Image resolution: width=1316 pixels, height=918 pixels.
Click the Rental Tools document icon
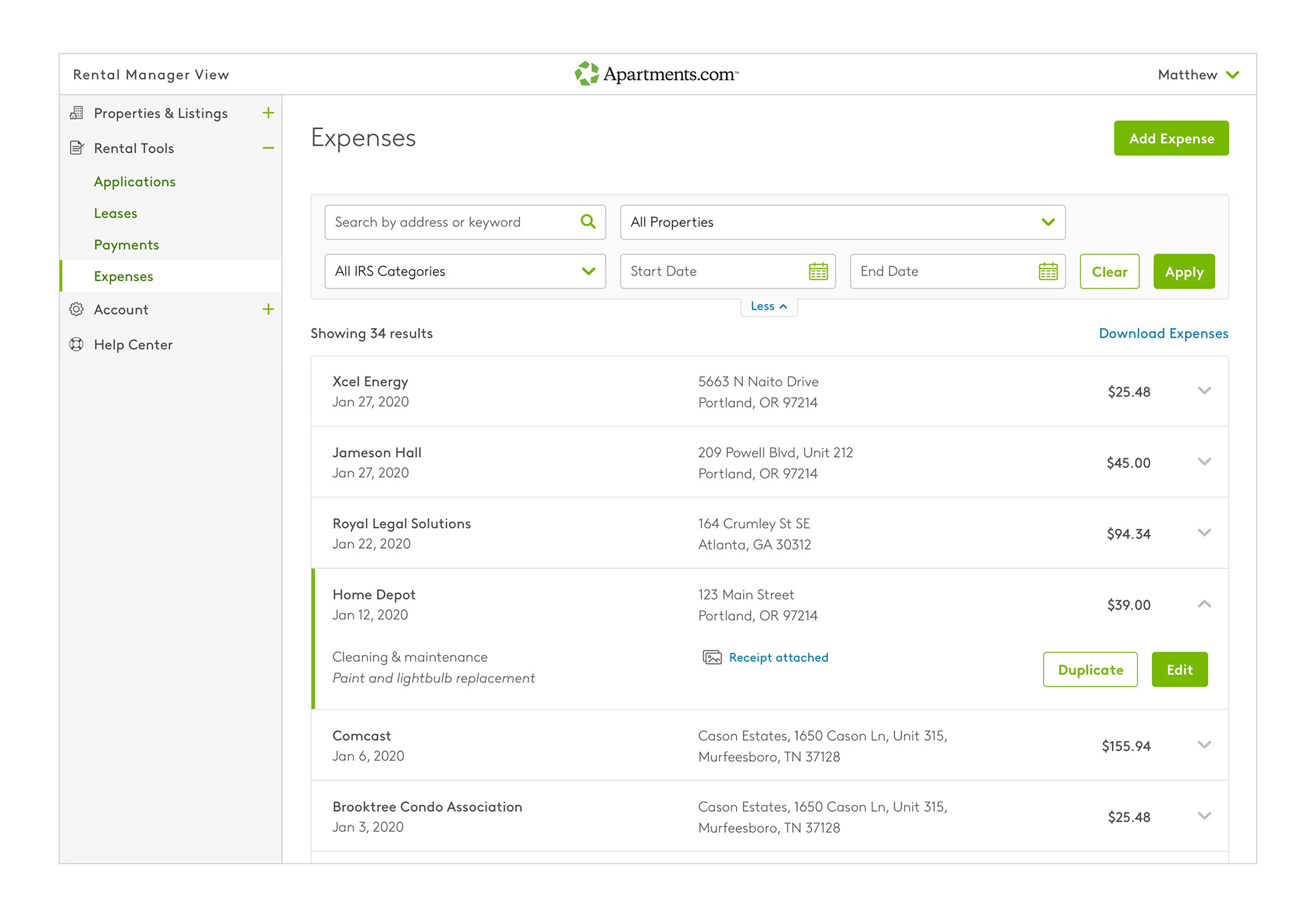[77, 148]
